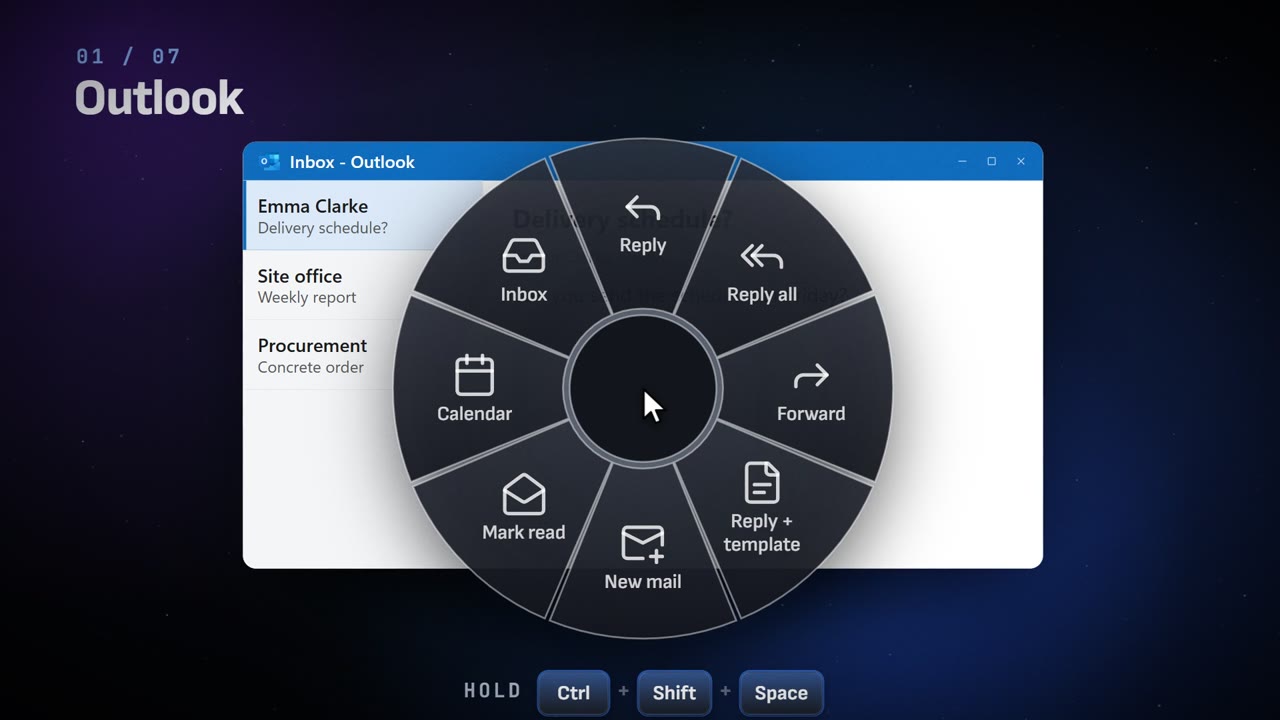Close the Inbox - Outlook window

click(x=1020, y=161)
